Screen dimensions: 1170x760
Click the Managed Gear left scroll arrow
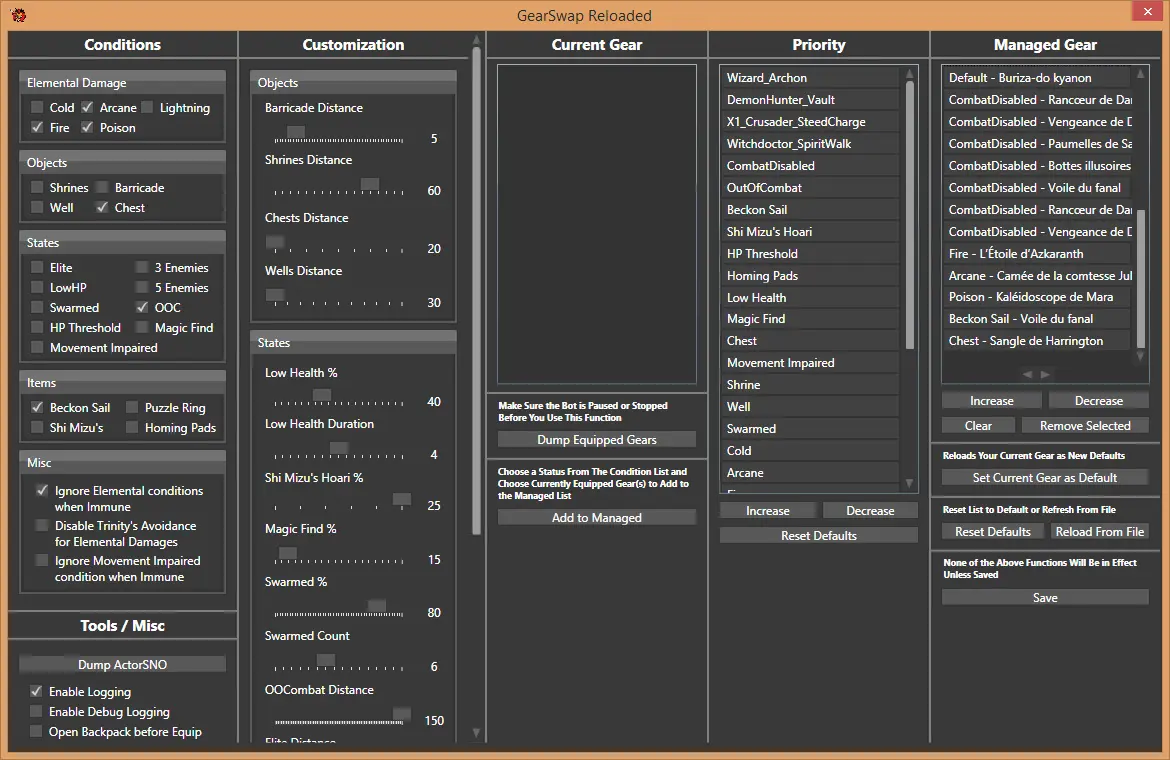1027,374
